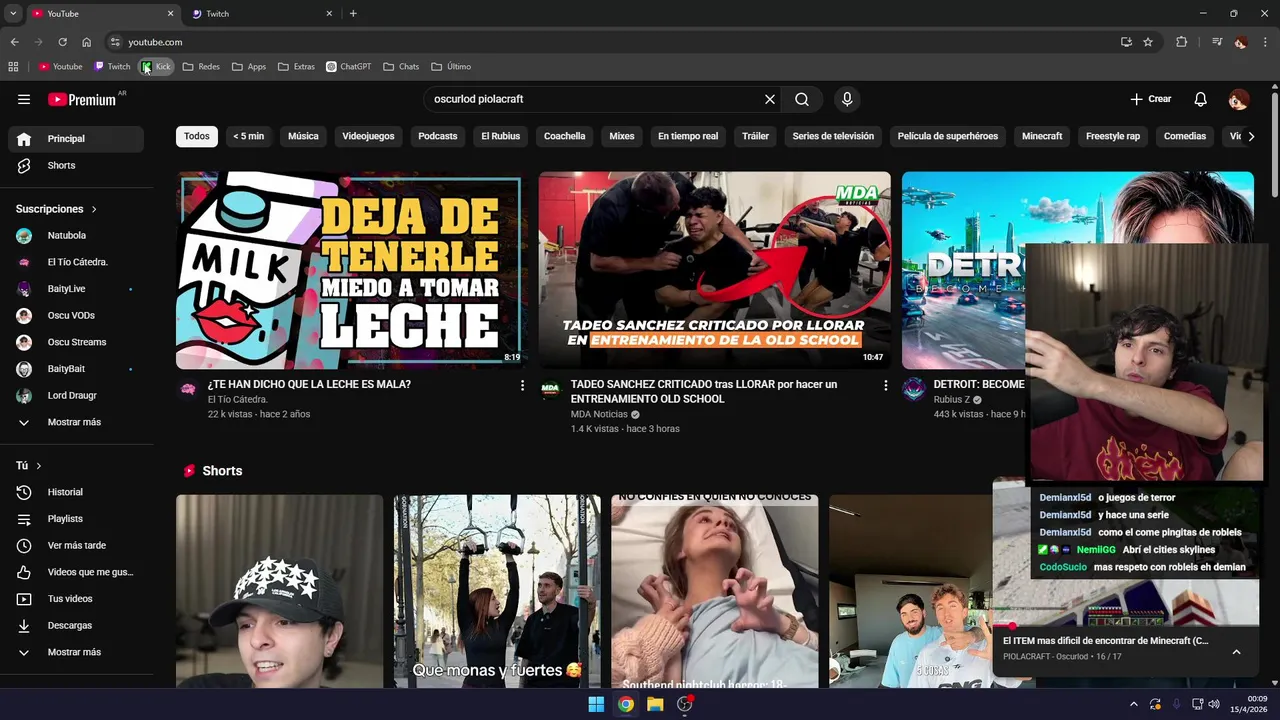Expand Mostrar más under subscriptions
This screenshot has height=720, width=1280.
click(x=75, y=422)
